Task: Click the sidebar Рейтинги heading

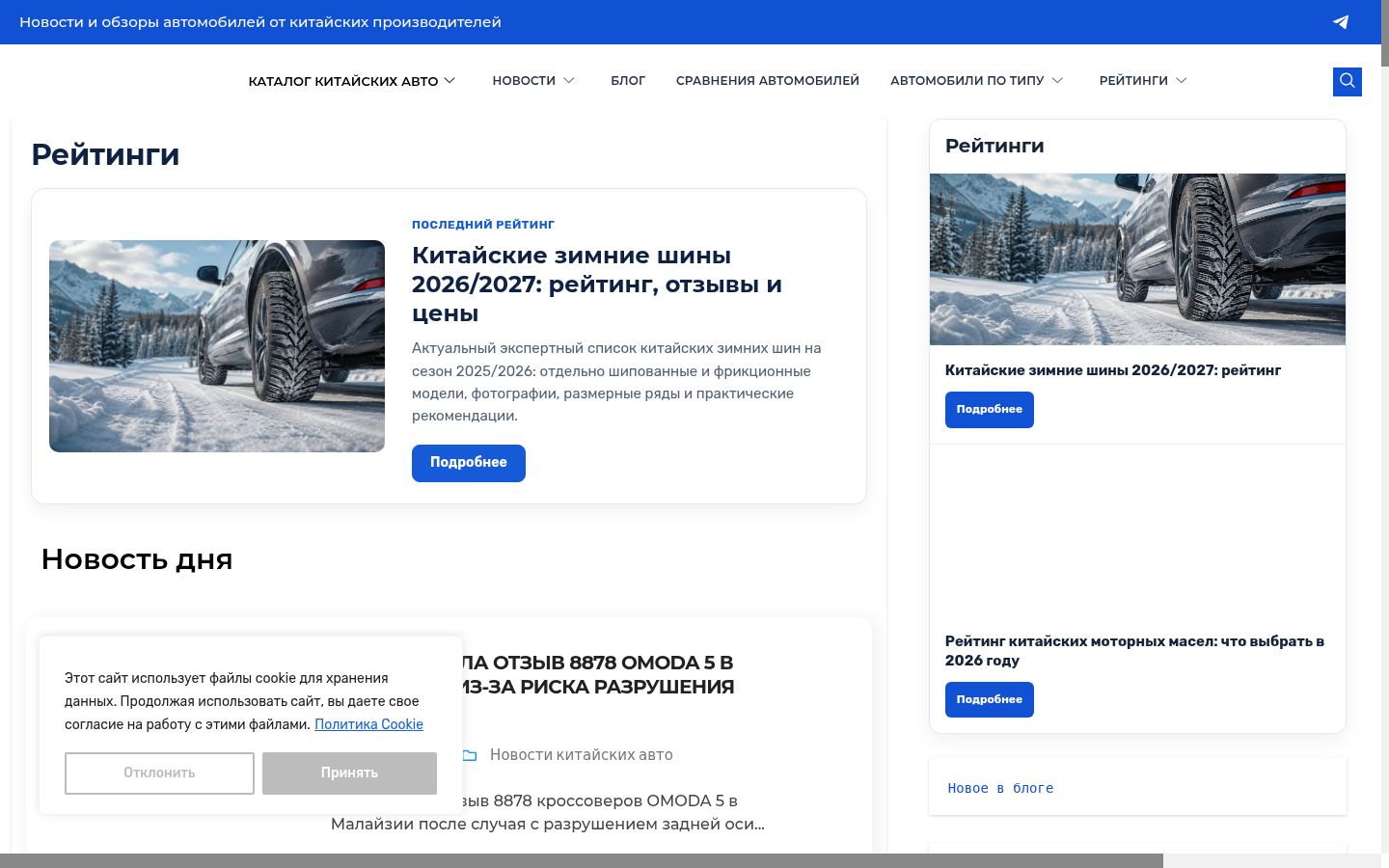Action: click(994, 146)
